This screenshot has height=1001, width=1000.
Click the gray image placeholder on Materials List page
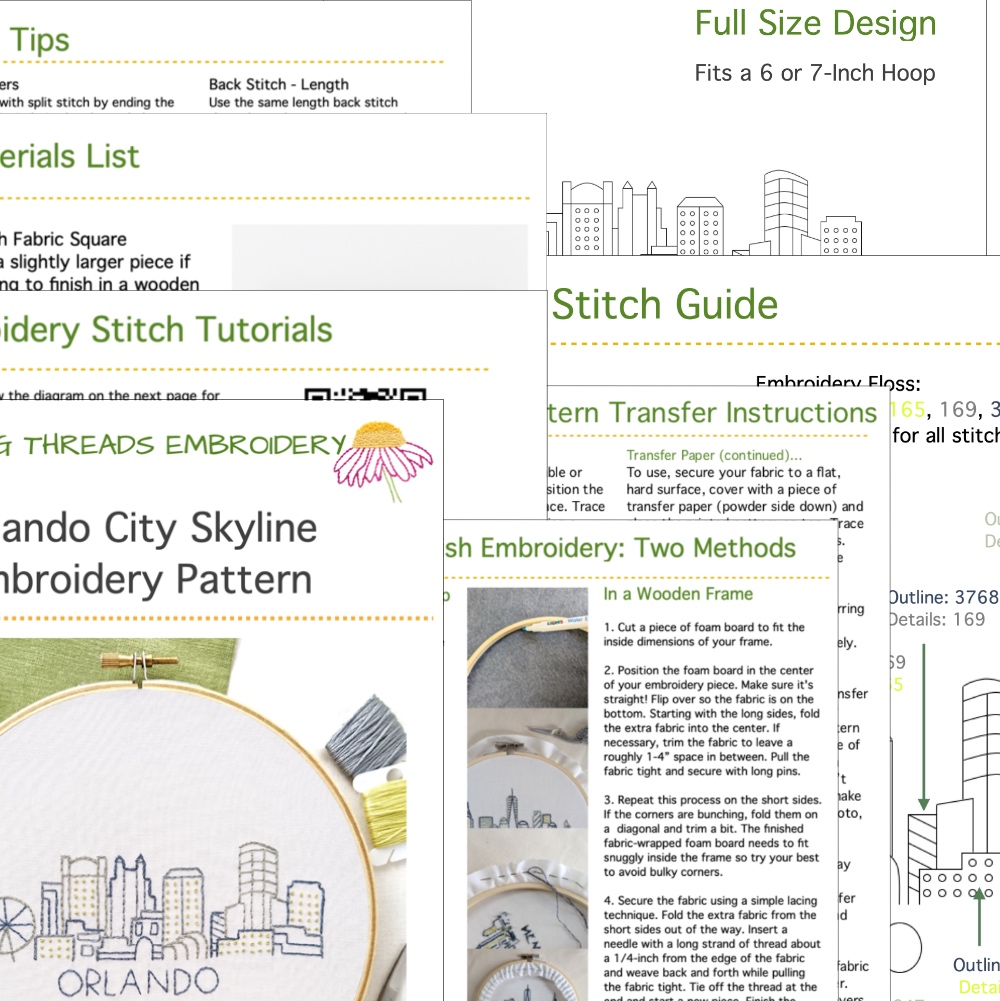pos(379,257)
